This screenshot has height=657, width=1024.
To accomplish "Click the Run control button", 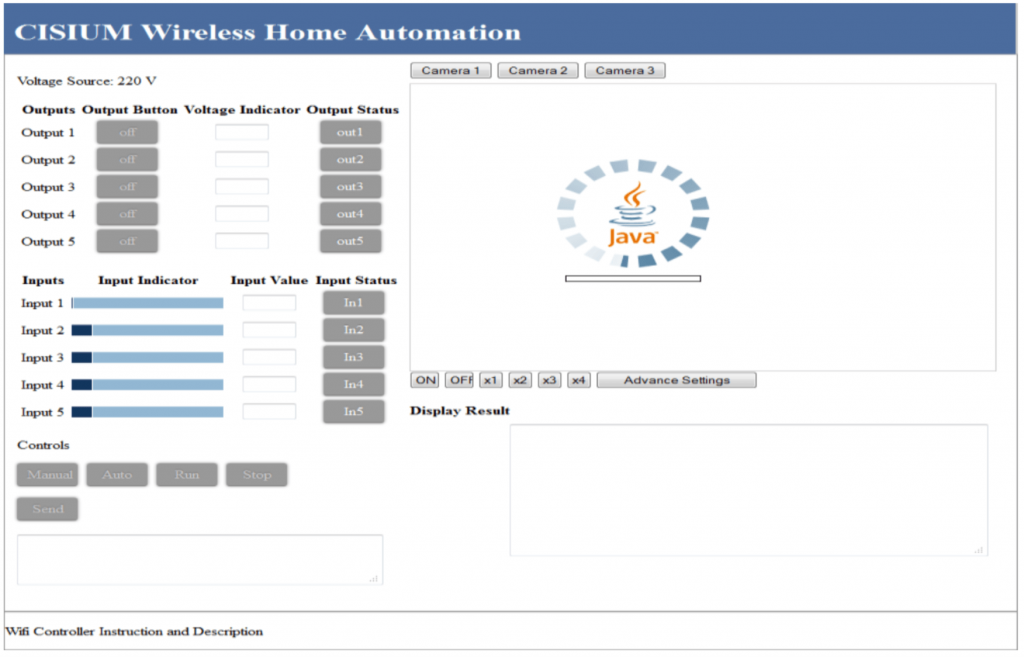I will pos(187,475).
